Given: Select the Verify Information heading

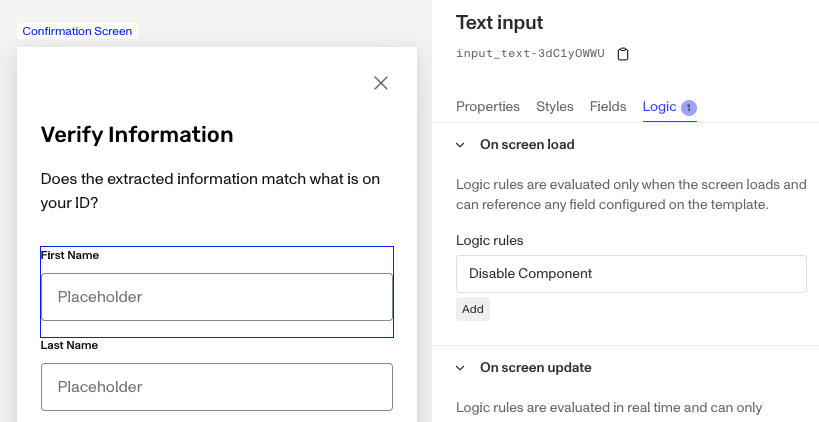Looking at the screenshot, I should [137, 134].
